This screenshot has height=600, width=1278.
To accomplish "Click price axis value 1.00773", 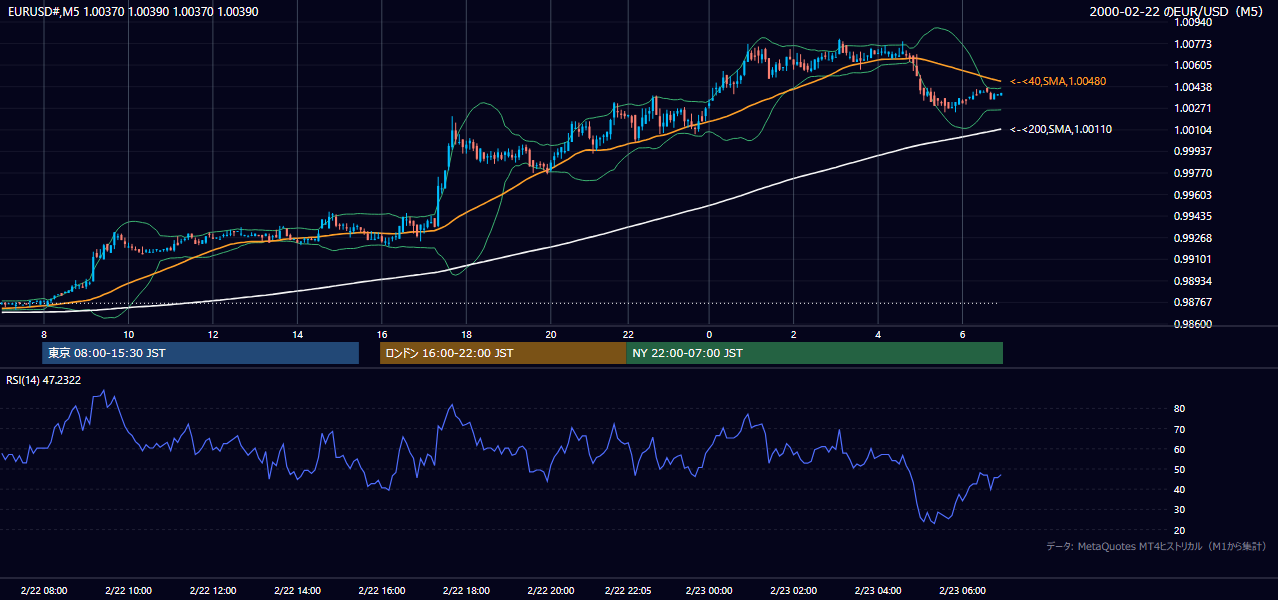I will (x=1193, y=44).
